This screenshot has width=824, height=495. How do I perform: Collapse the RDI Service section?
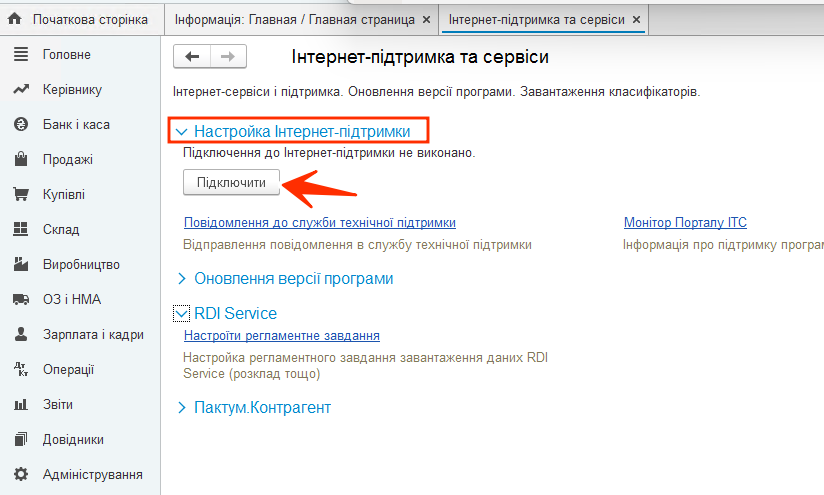point(182,314)
